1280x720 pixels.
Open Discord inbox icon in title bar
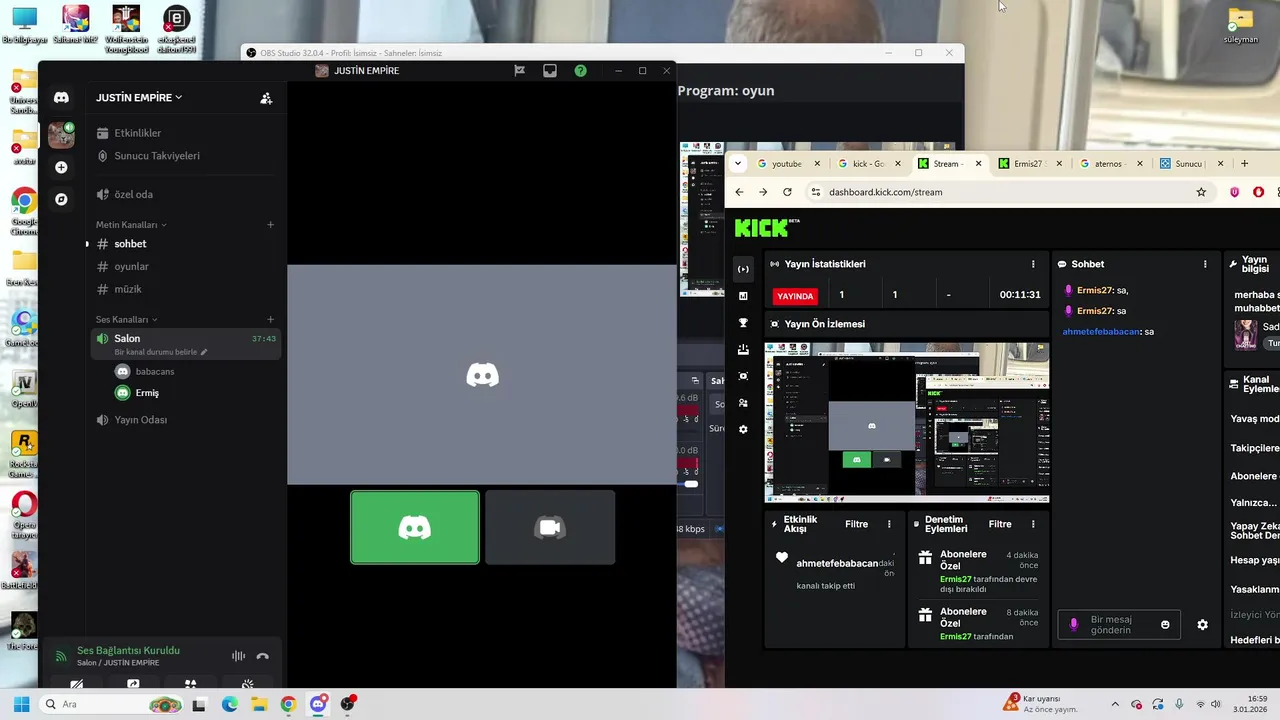point(550,71)
